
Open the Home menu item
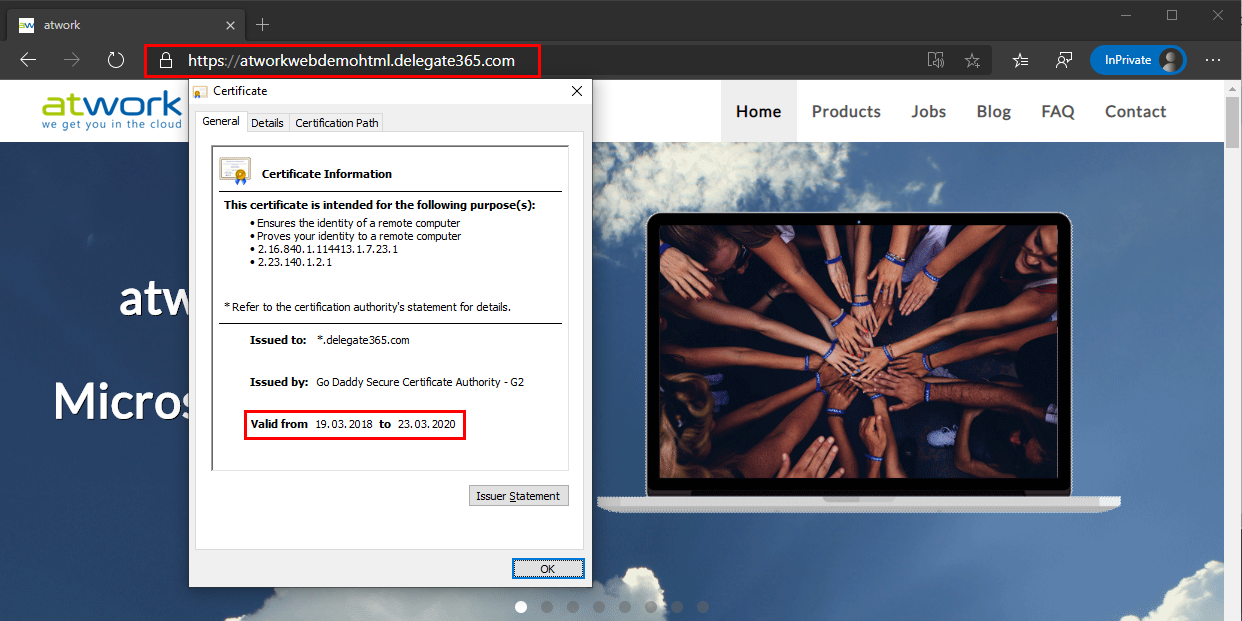759,111
